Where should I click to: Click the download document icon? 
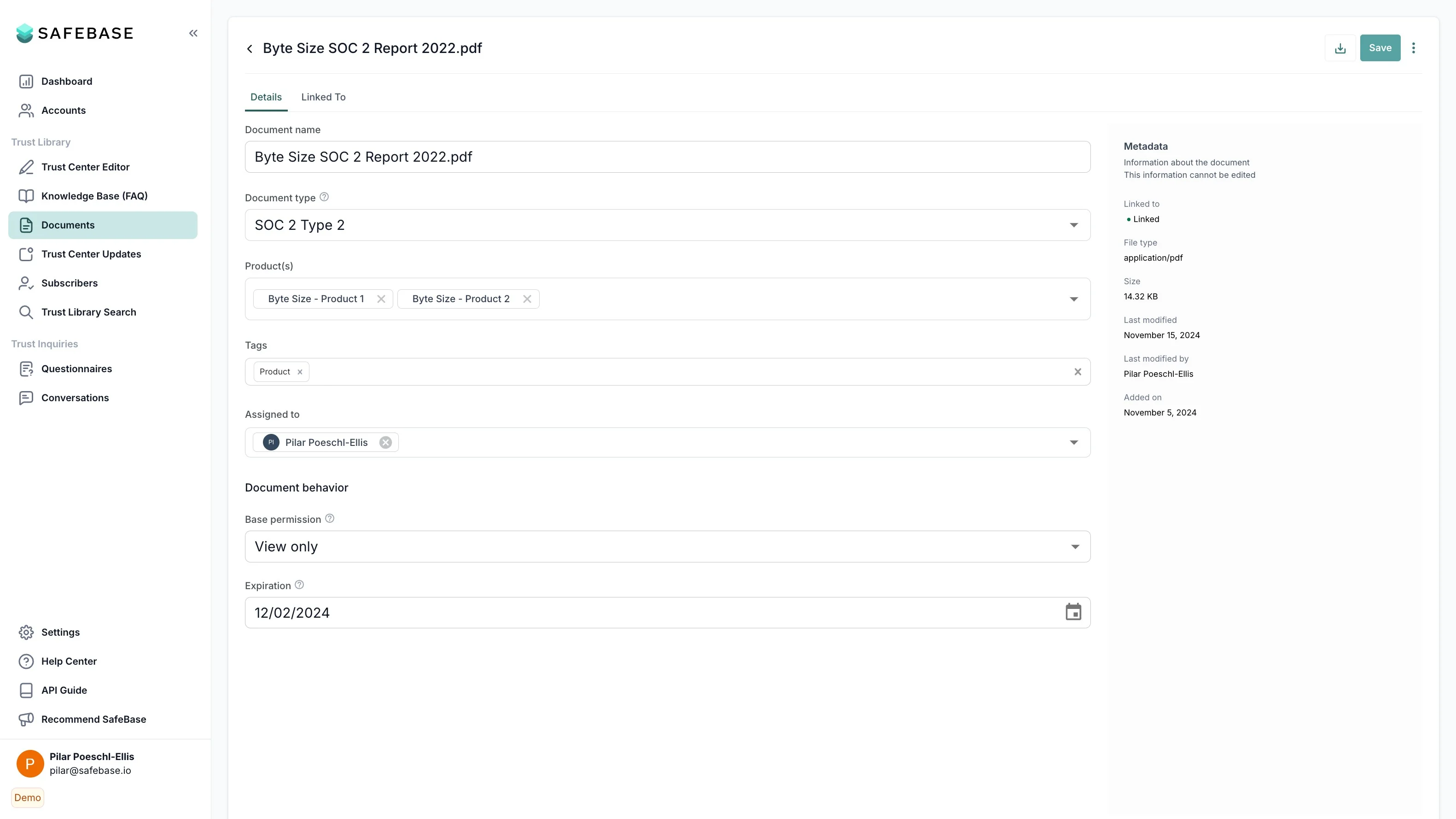coord(1340,48)
